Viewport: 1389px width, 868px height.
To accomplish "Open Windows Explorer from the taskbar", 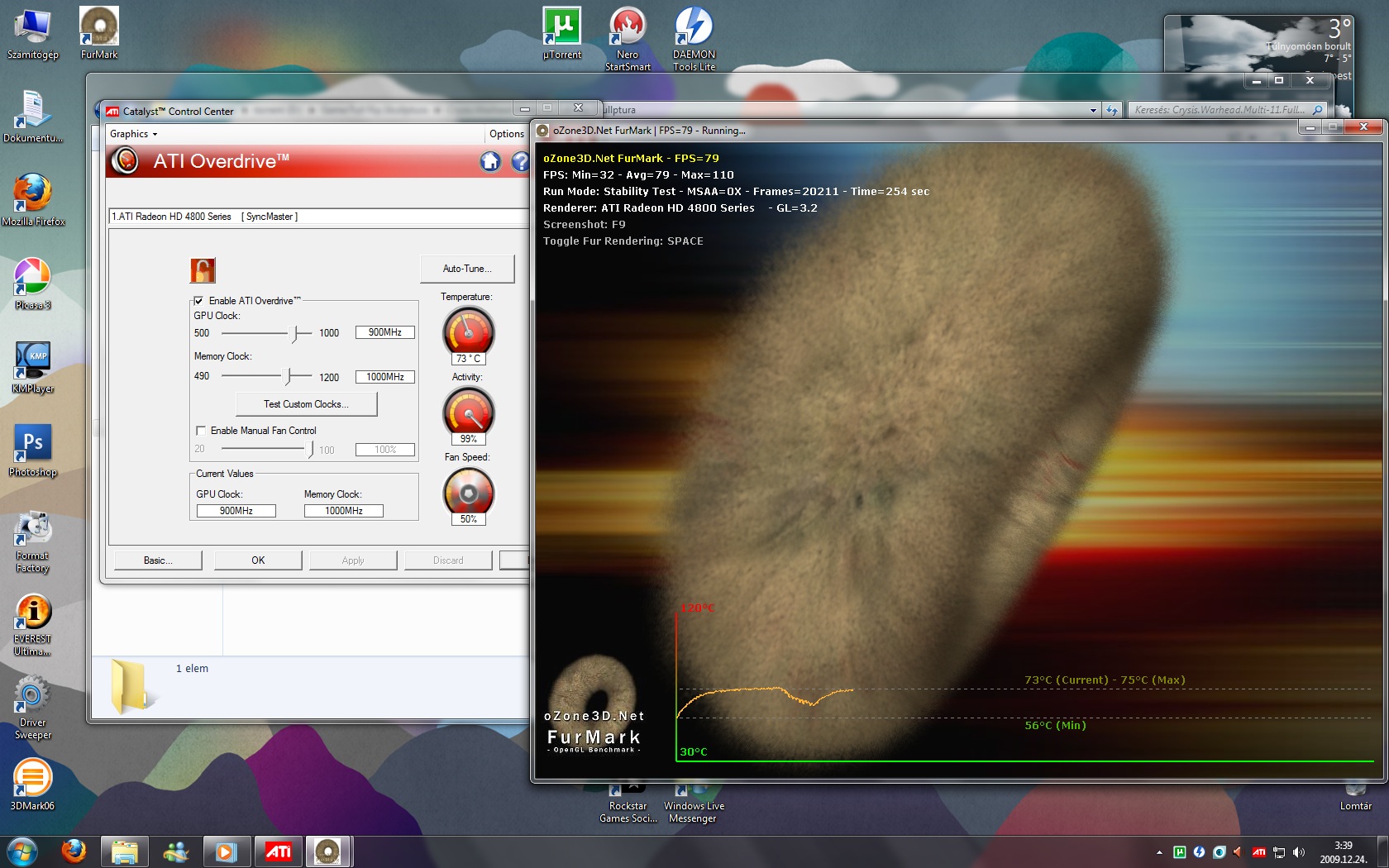I will [x=124, y=851].
